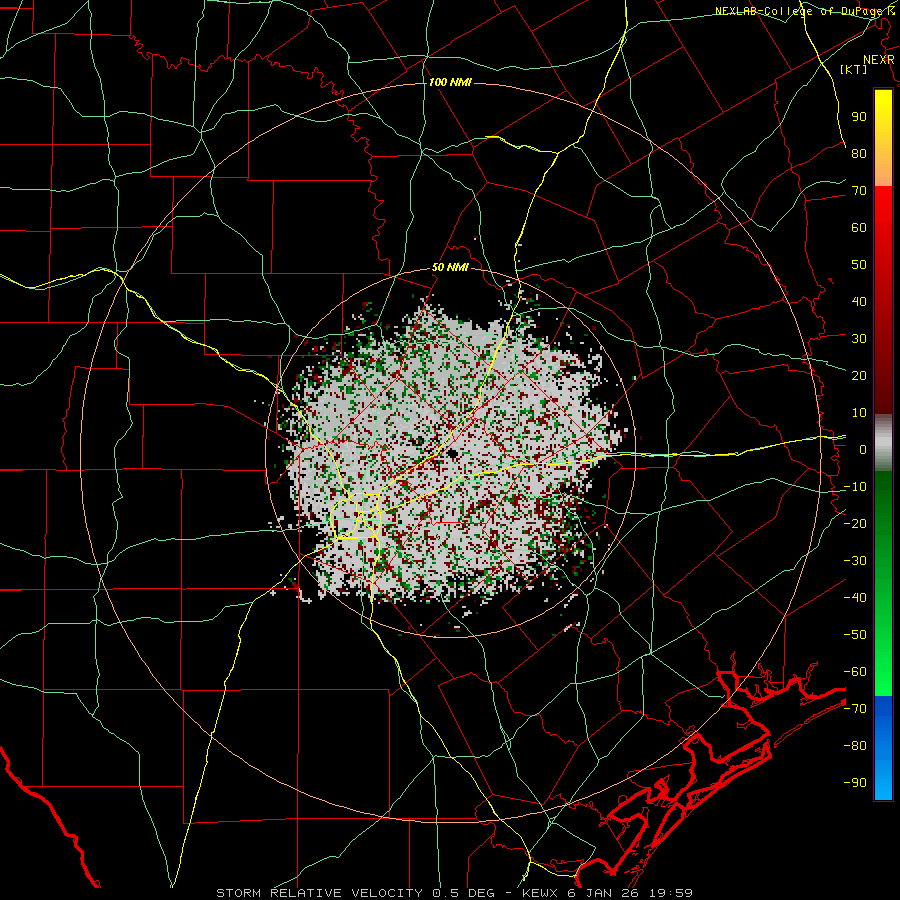The width and height of the screenshot is (900, 900).
Task: Click the 20 value on the velocity scale
Action: pos(859,375)
